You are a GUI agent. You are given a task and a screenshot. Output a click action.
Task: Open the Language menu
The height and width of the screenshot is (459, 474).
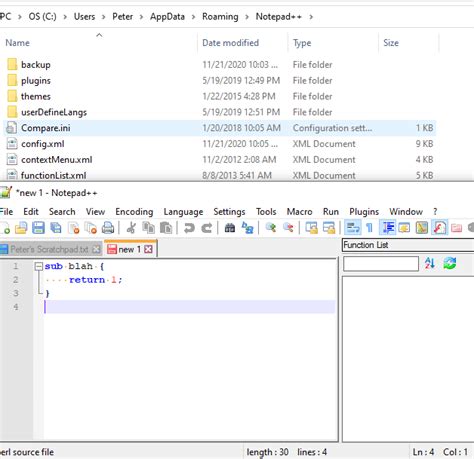[183, 212]
